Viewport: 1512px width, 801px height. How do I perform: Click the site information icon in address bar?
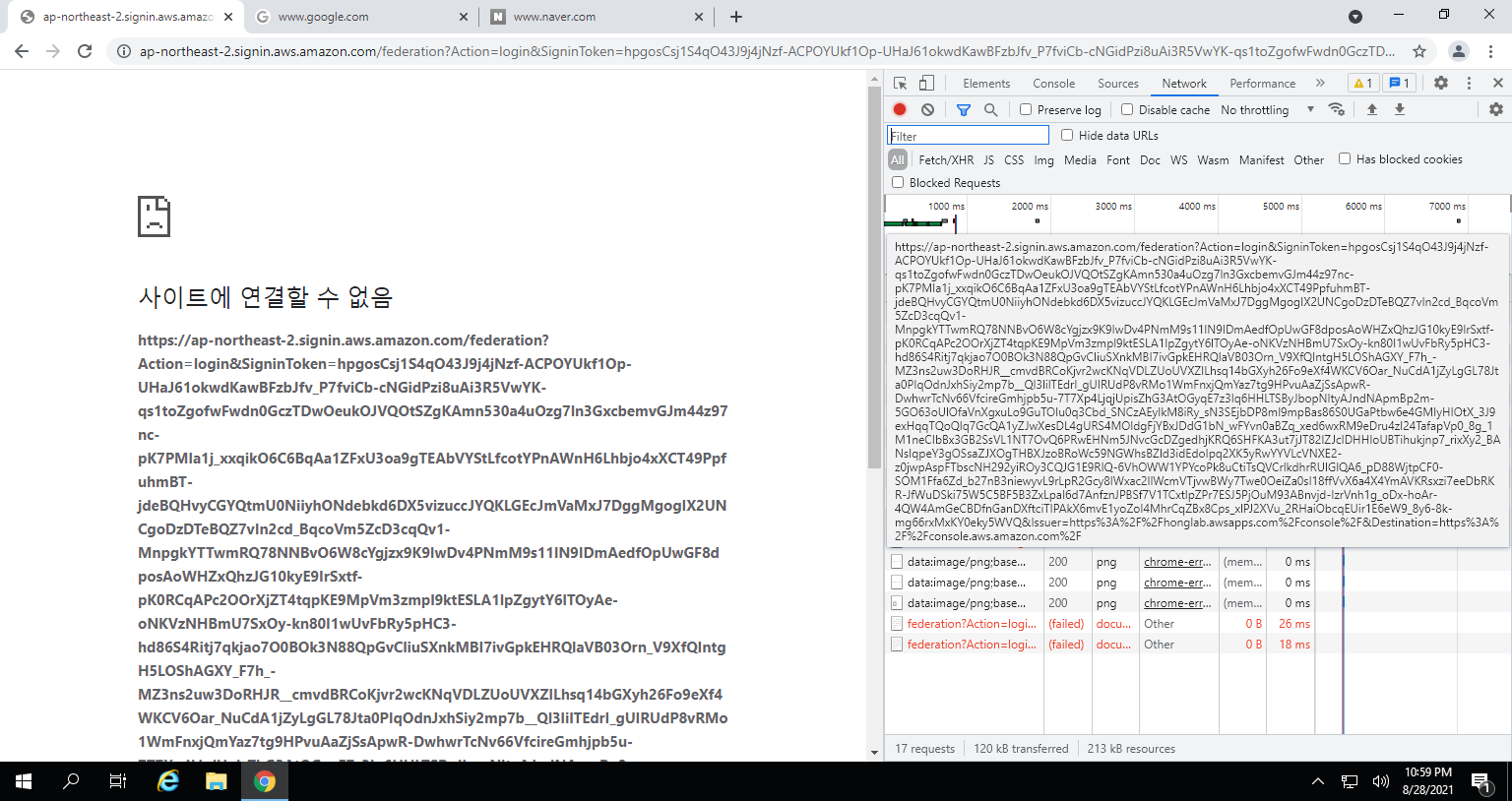tap(124, 51)
